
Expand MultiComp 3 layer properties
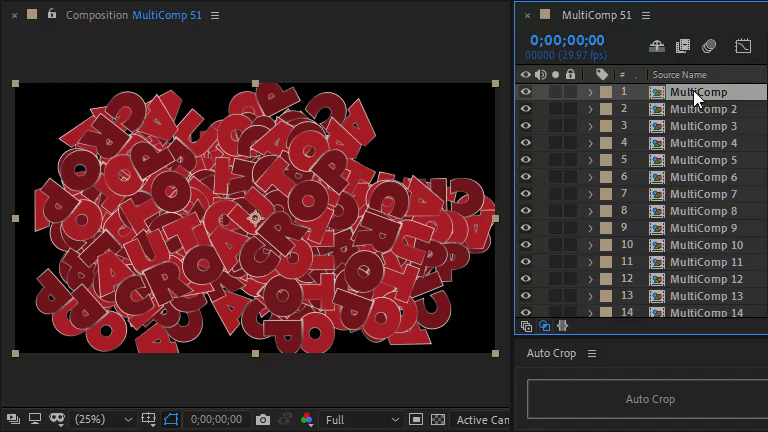590,126
